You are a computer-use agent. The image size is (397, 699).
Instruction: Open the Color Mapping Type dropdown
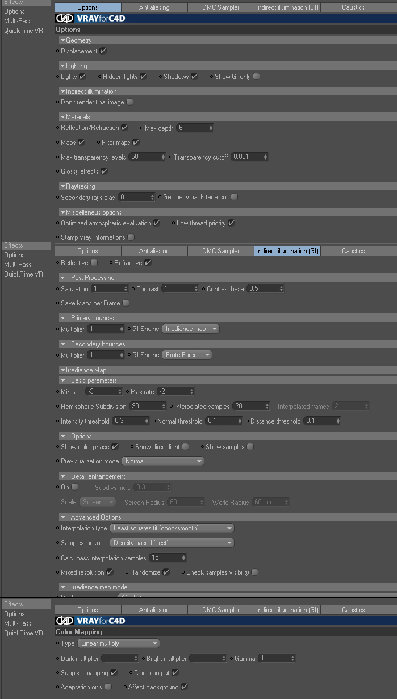(118, 643)
